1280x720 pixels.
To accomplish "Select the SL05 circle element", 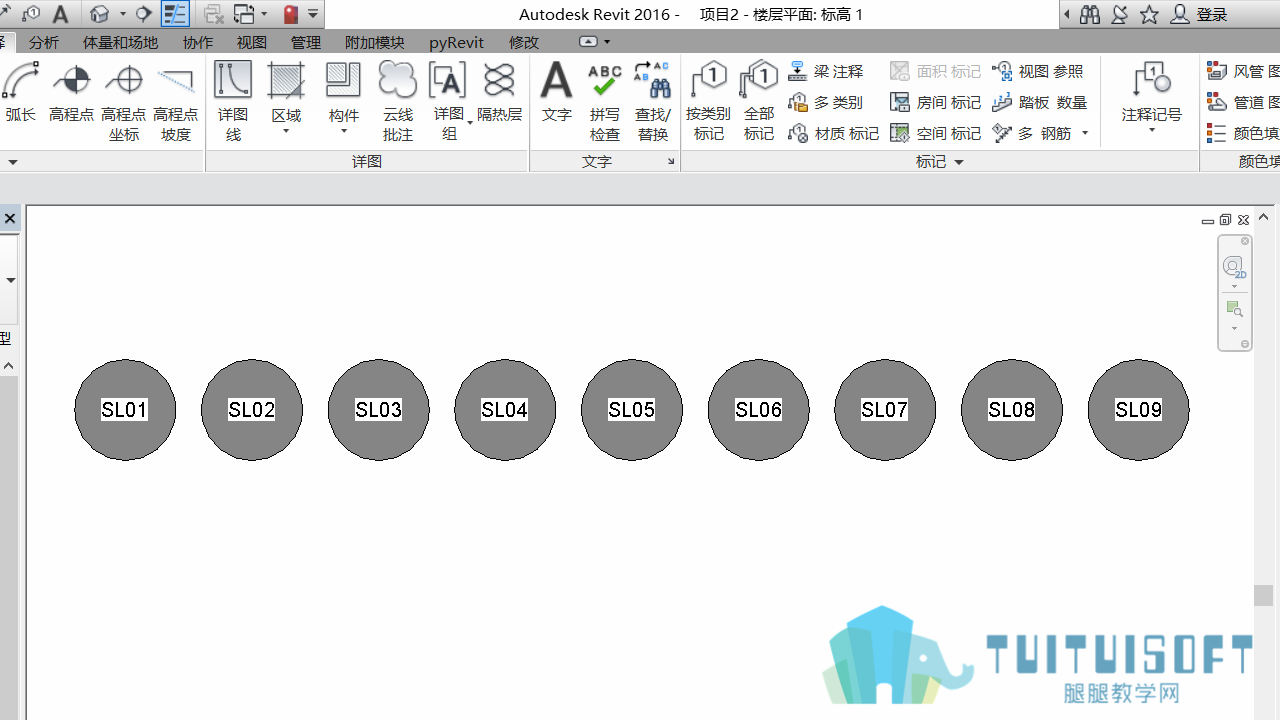I will click(x=632, y=410).
